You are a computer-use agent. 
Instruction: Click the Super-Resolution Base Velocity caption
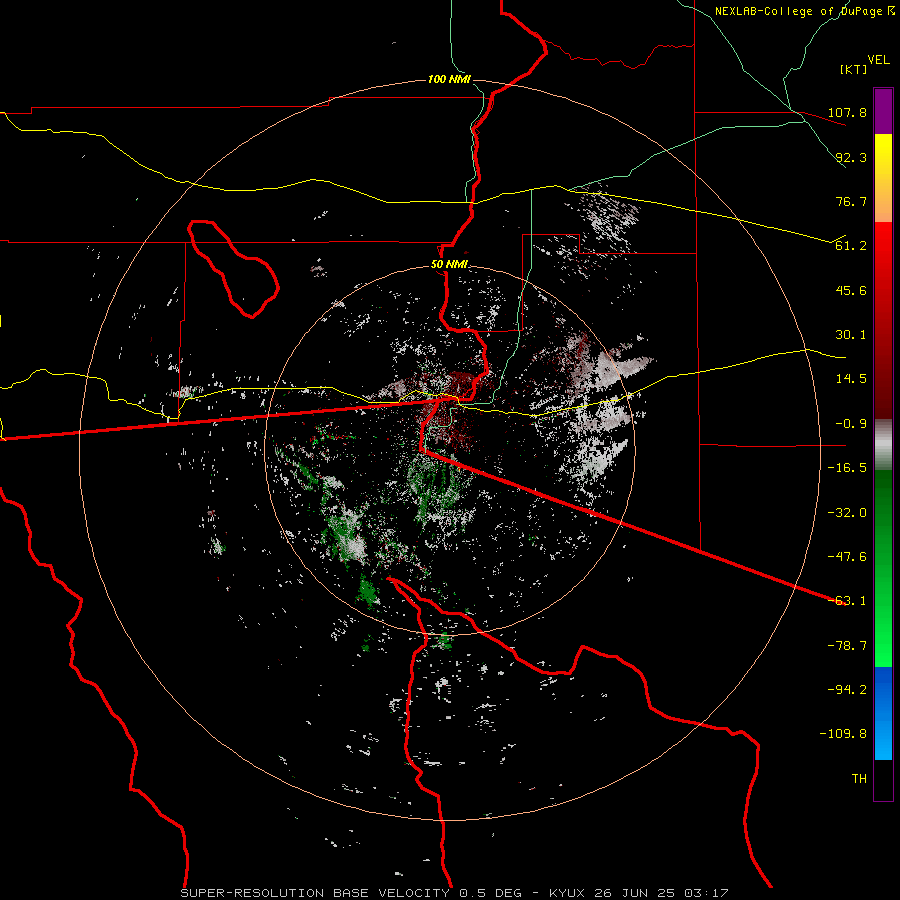click(x=454, y=893)
